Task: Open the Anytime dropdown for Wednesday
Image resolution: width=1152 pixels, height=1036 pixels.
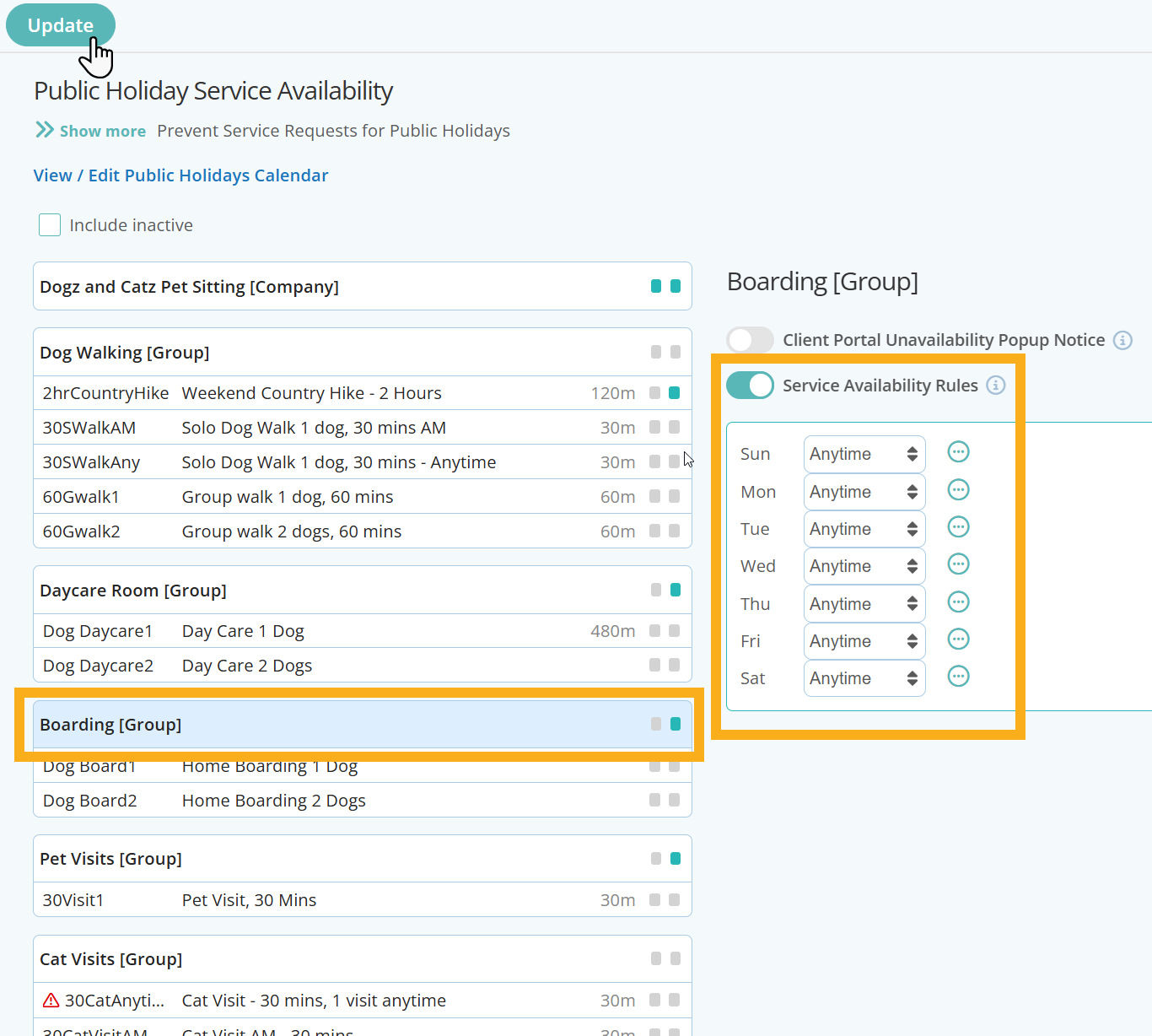Action: pyautogui.click(x=864, y=565)
